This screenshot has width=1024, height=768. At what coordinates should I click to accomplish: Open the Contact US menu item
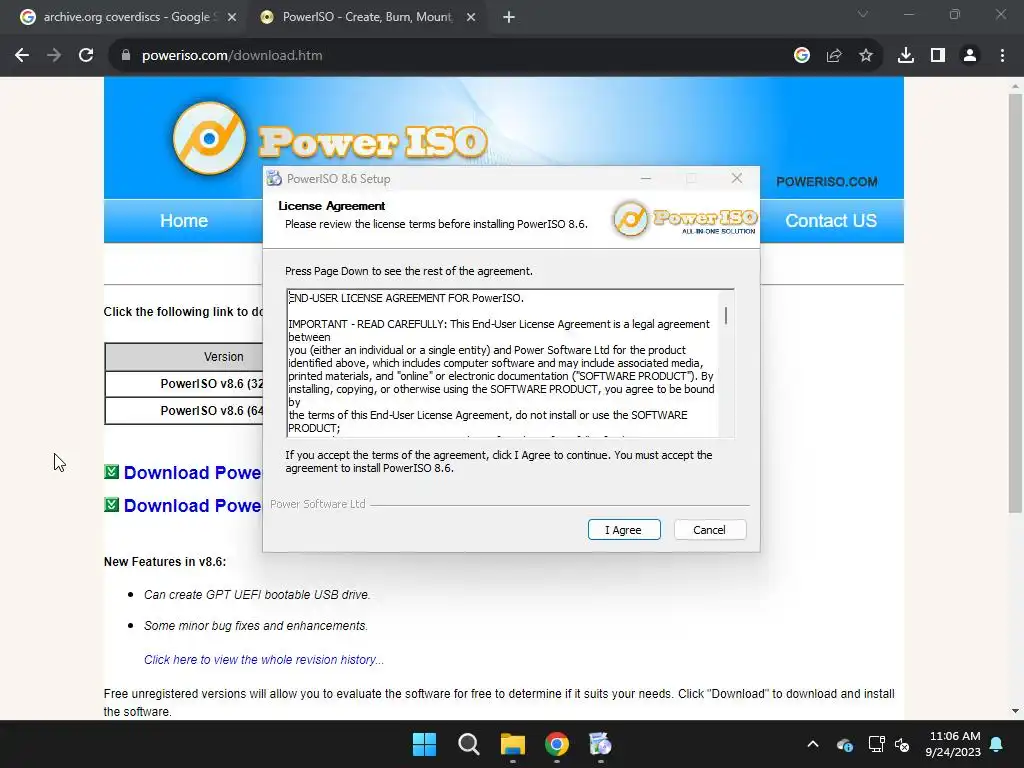point(831,221)
